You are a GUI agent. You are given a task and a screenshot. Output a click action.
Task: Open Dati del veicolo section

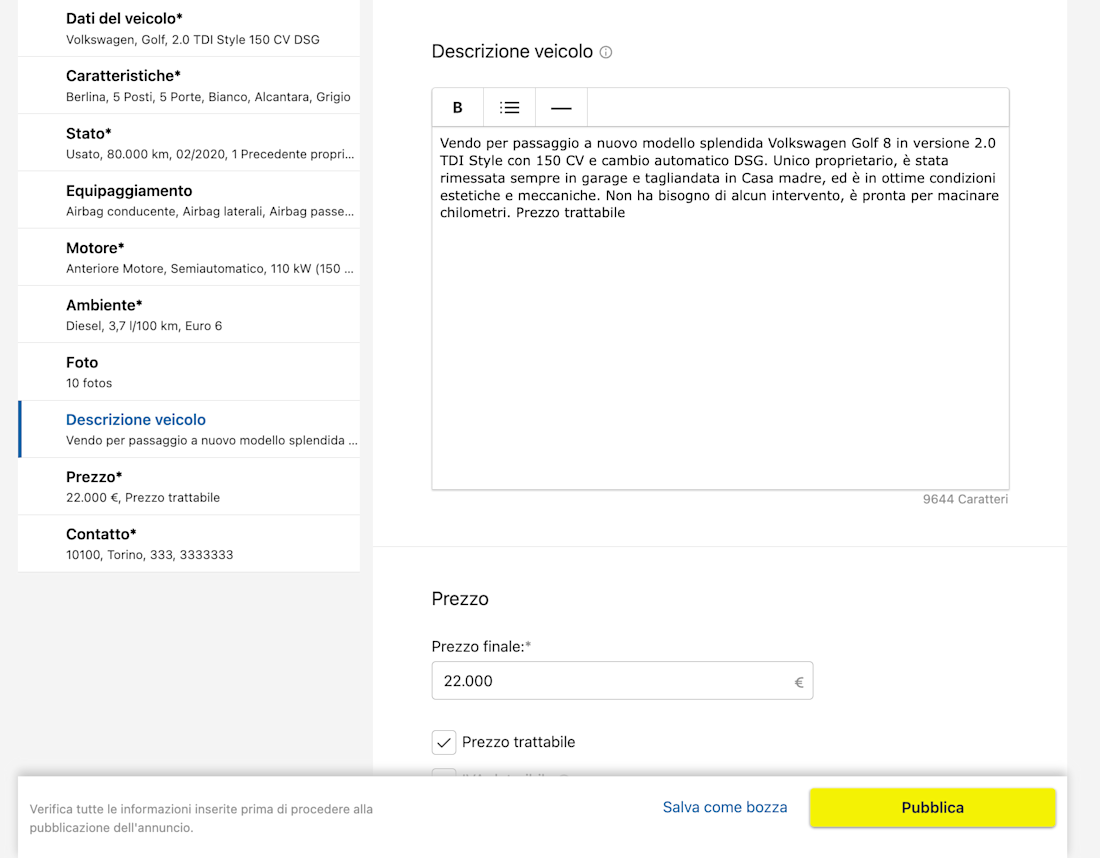[189, 29]
